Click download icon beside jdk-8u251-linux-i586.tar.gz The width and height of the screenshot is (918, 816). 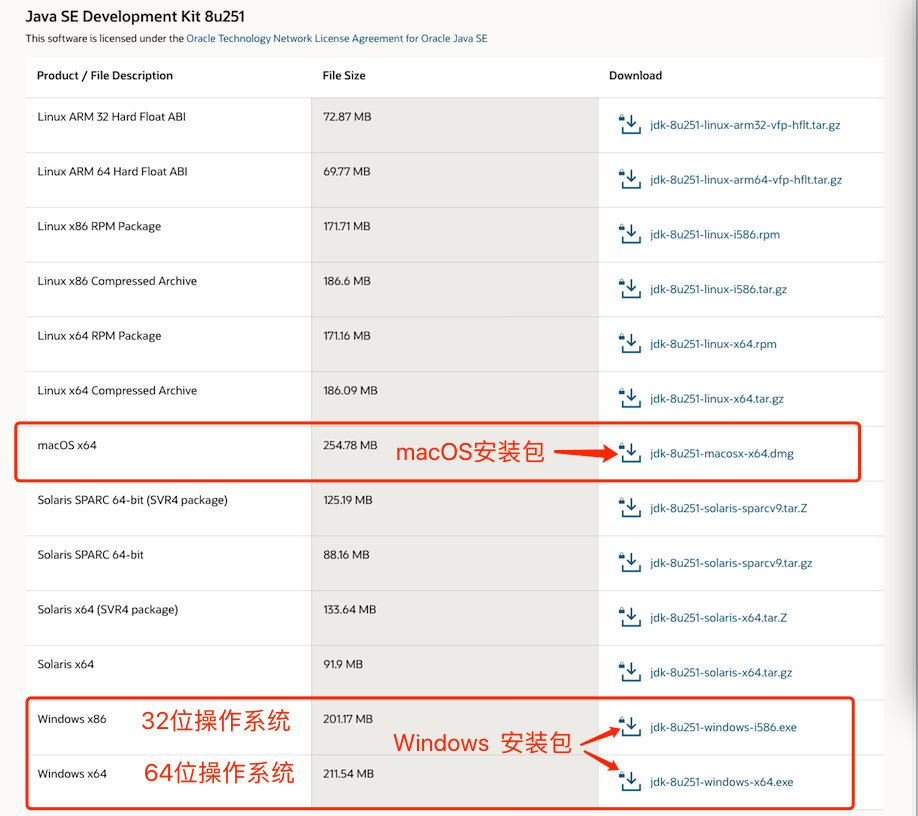coord(630,289)
